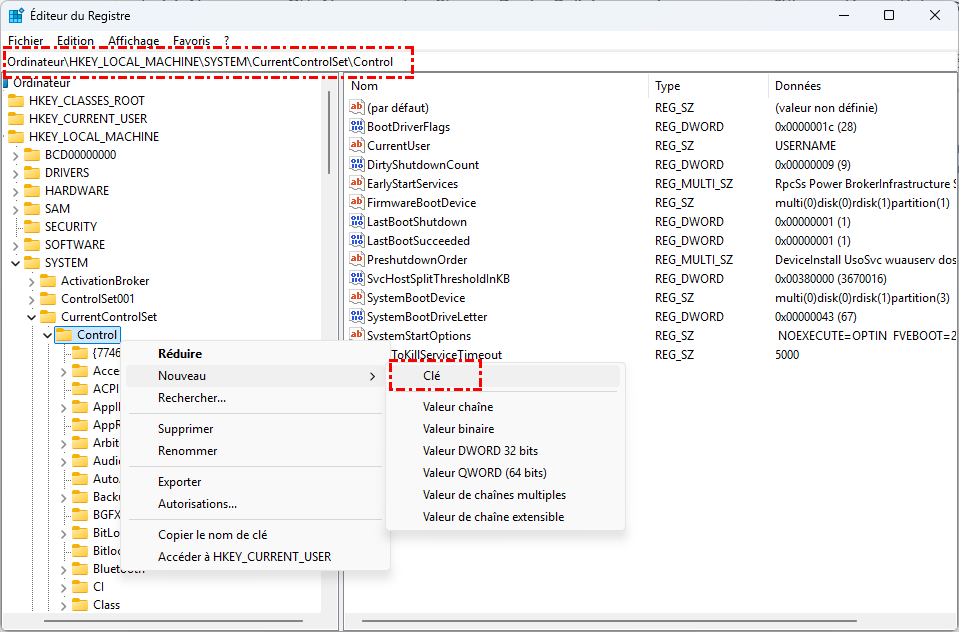Collapse the SYSTEM key

point(15,263)
